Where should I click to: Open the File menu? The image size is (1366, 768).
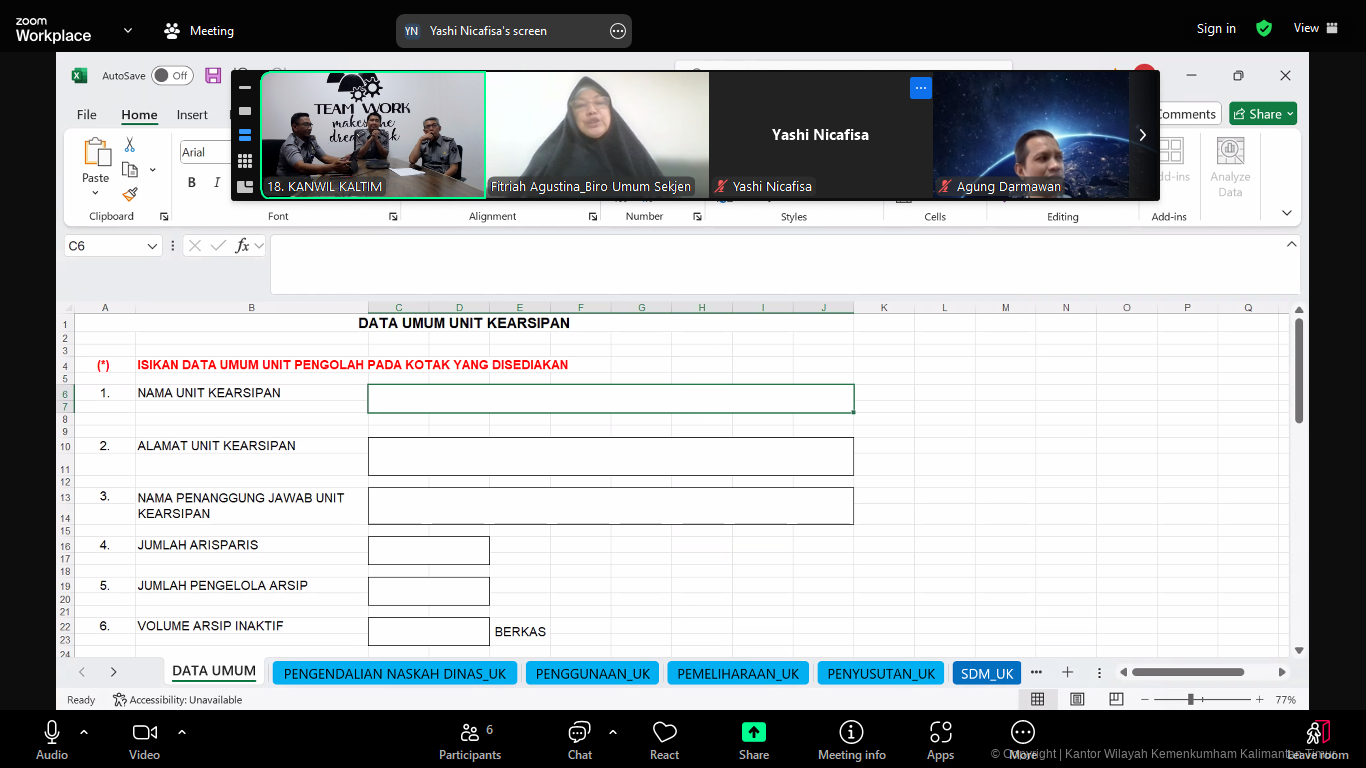[x=87, y=115]
